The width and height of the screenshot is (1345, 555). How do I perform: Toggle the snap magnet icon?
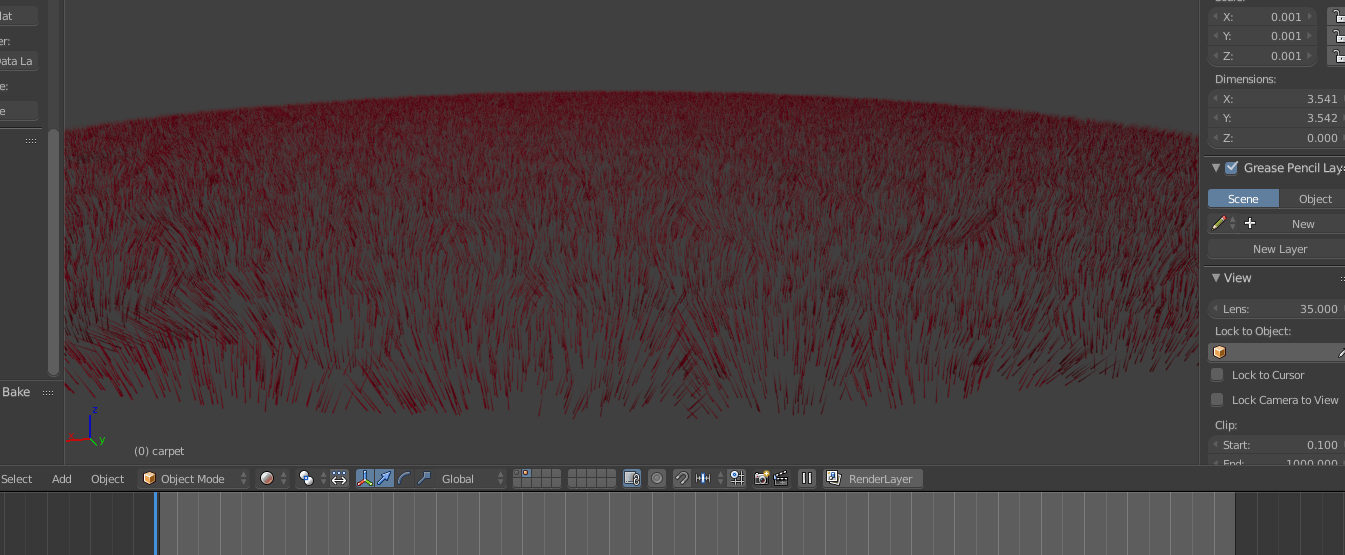682,479
